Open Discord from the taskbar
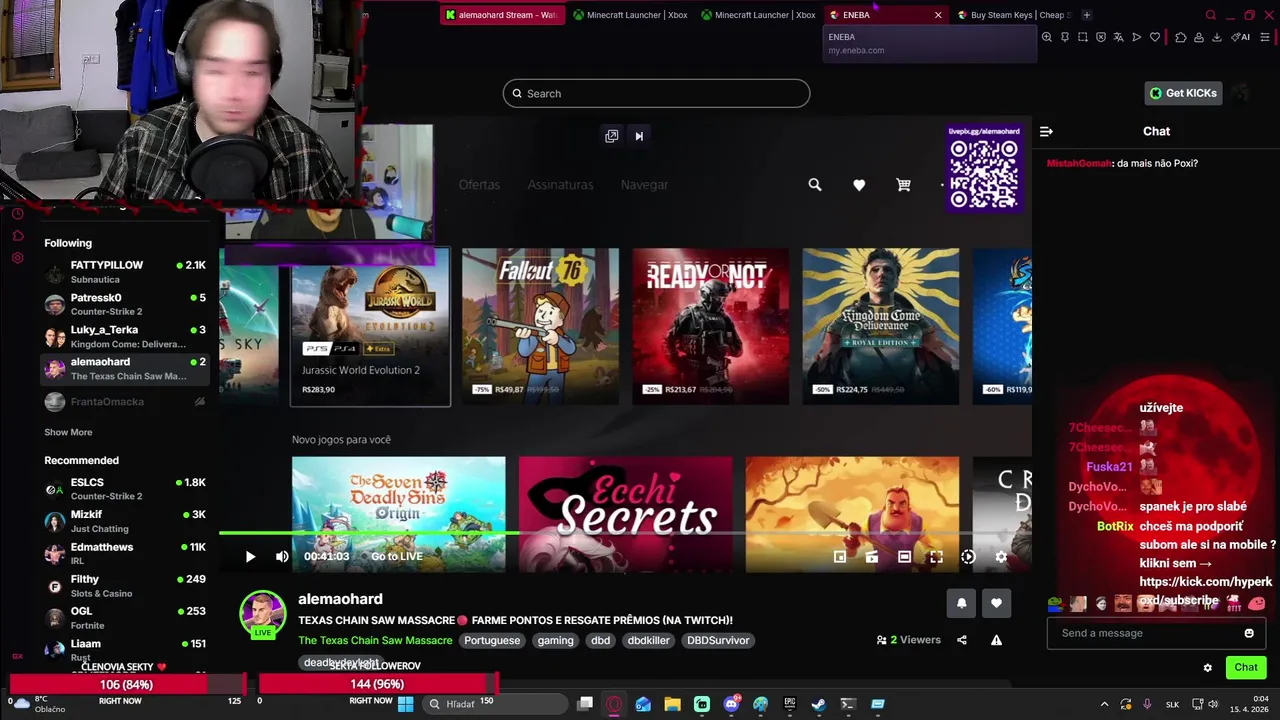 pyautogui.click(x=731, y=704)
